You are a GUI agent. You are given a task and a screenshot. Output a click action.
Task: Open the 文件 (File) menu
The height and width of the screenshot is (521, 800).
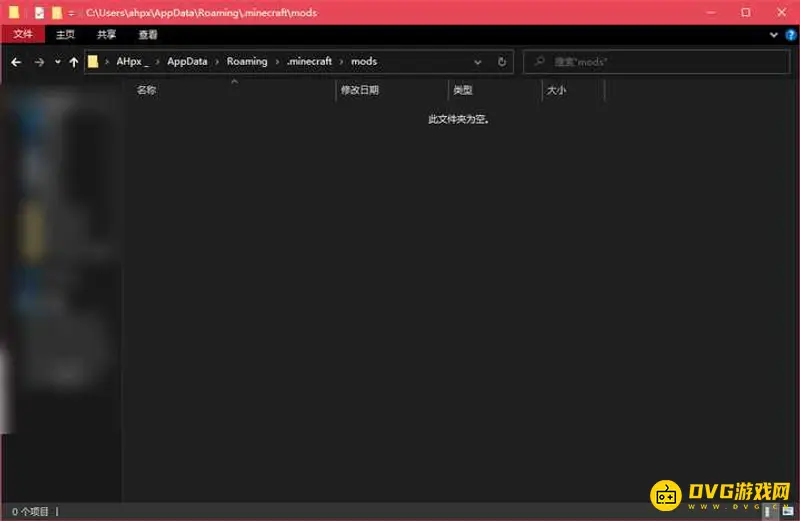tap(22, 34)
